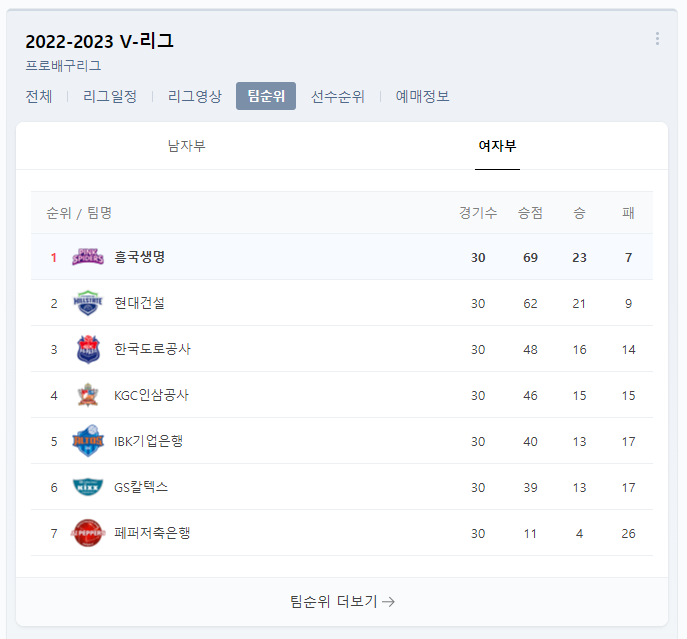Click 페퍼저축은행's points value 11
The height and width of the screenshot is (639, 687).
click(530, 533)
